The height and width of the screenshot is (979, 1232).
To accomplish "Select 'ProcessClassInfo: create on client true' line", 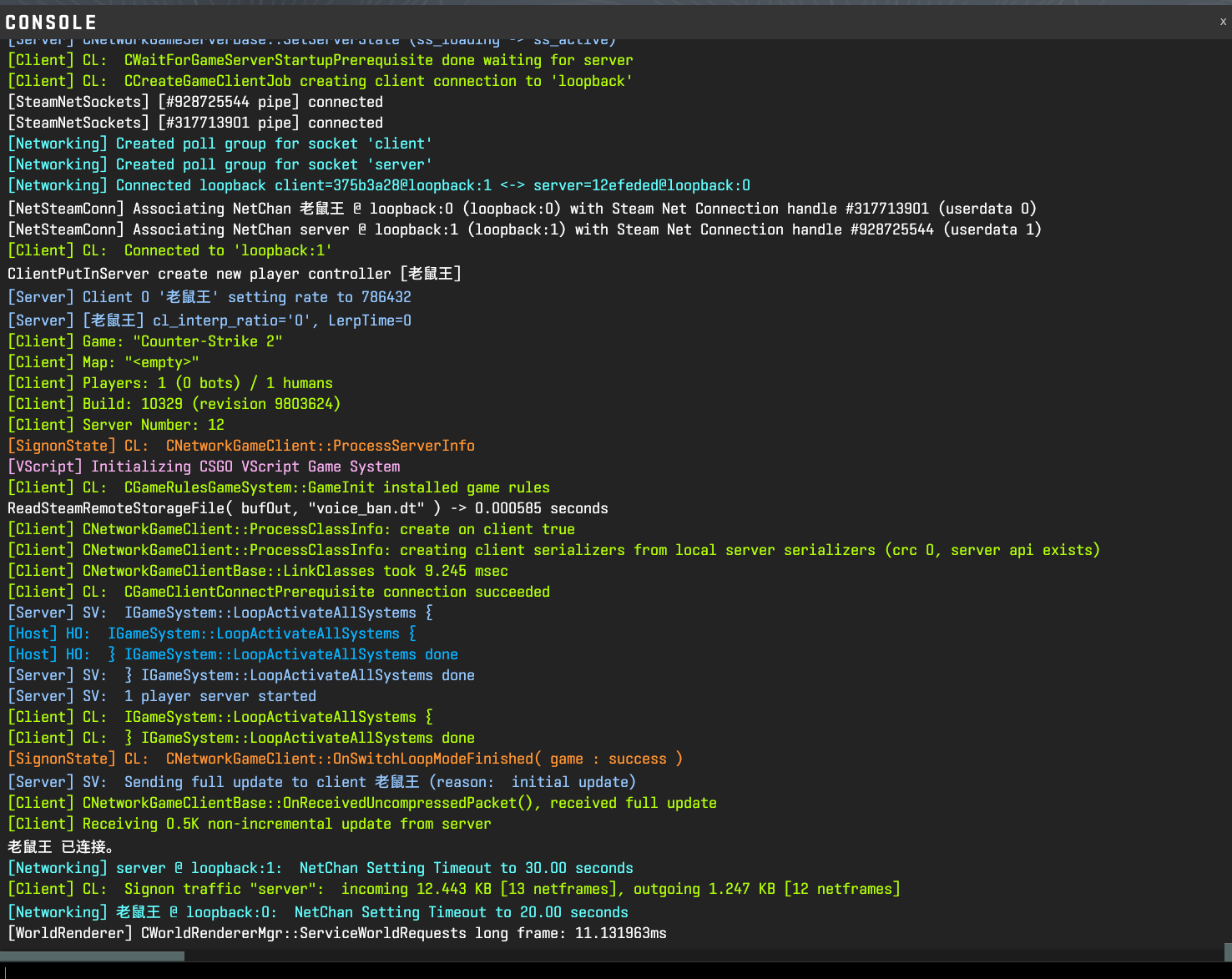I will [x=291, y=529].
